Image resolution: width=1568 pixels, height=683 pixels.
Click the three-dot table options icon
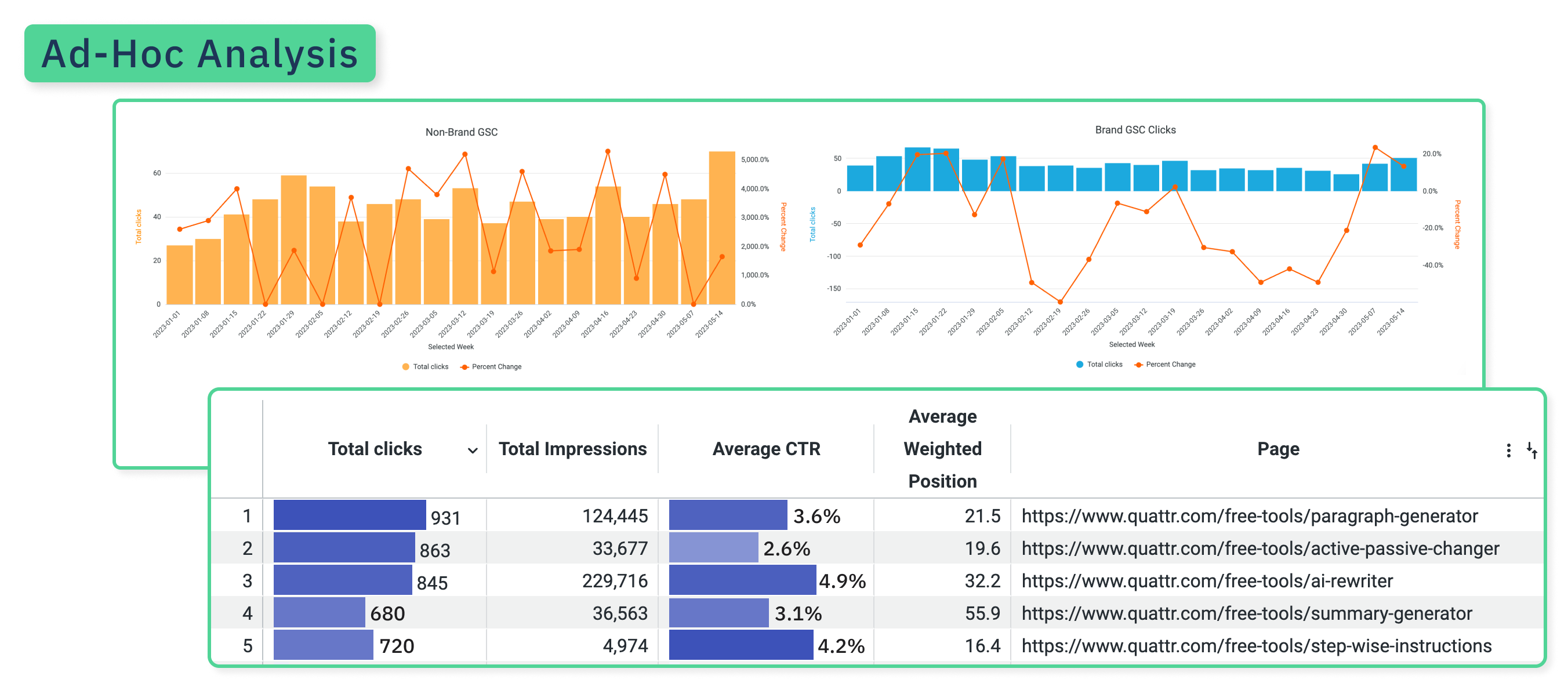click(1508, 451)
